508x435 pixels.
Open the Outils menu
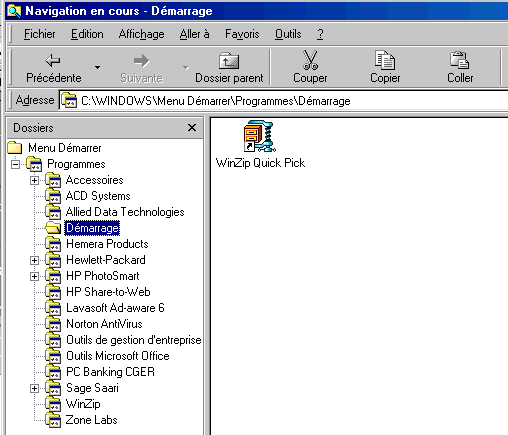click(288, 34)
